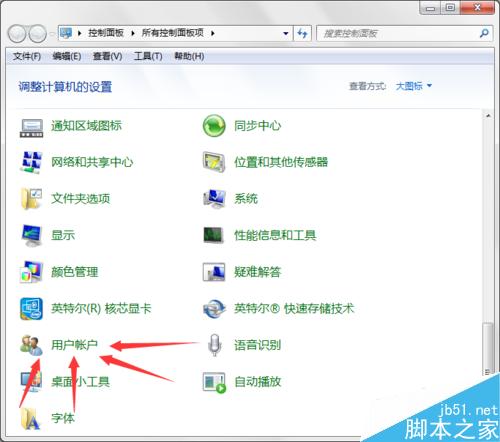The height and width of the screenshot is (442, 500).
Task: Click the 同步中心 link text
Action: click(x=257, y=126)
